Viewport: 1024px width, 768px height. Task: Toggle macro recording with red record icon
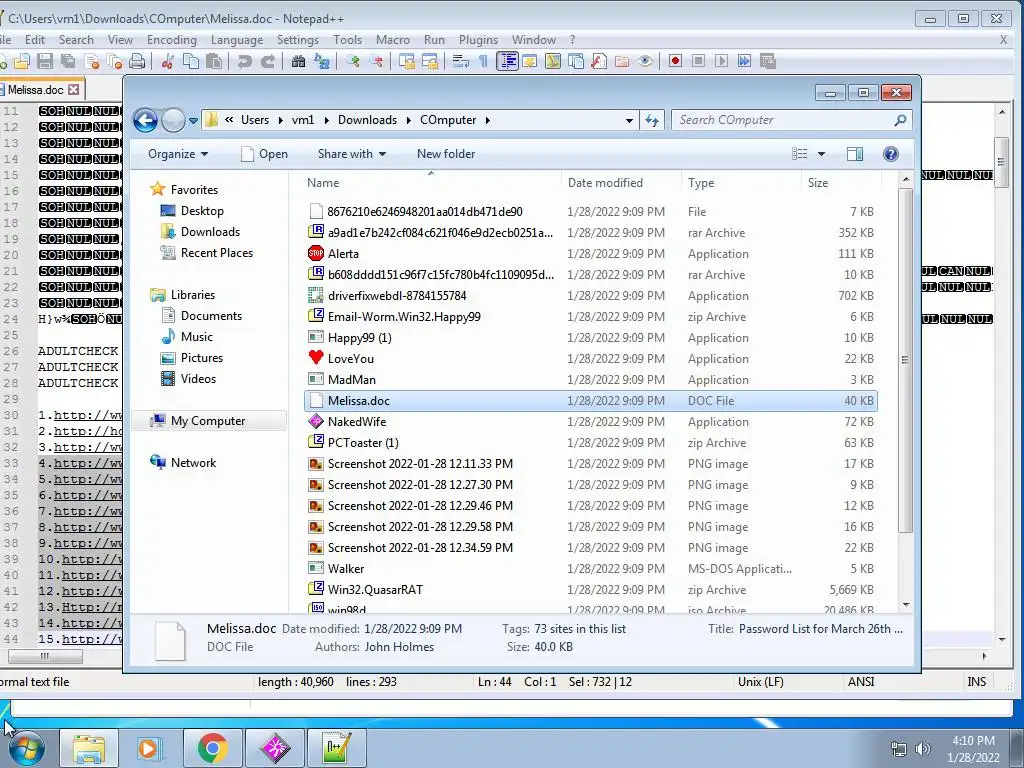point(675,61)
